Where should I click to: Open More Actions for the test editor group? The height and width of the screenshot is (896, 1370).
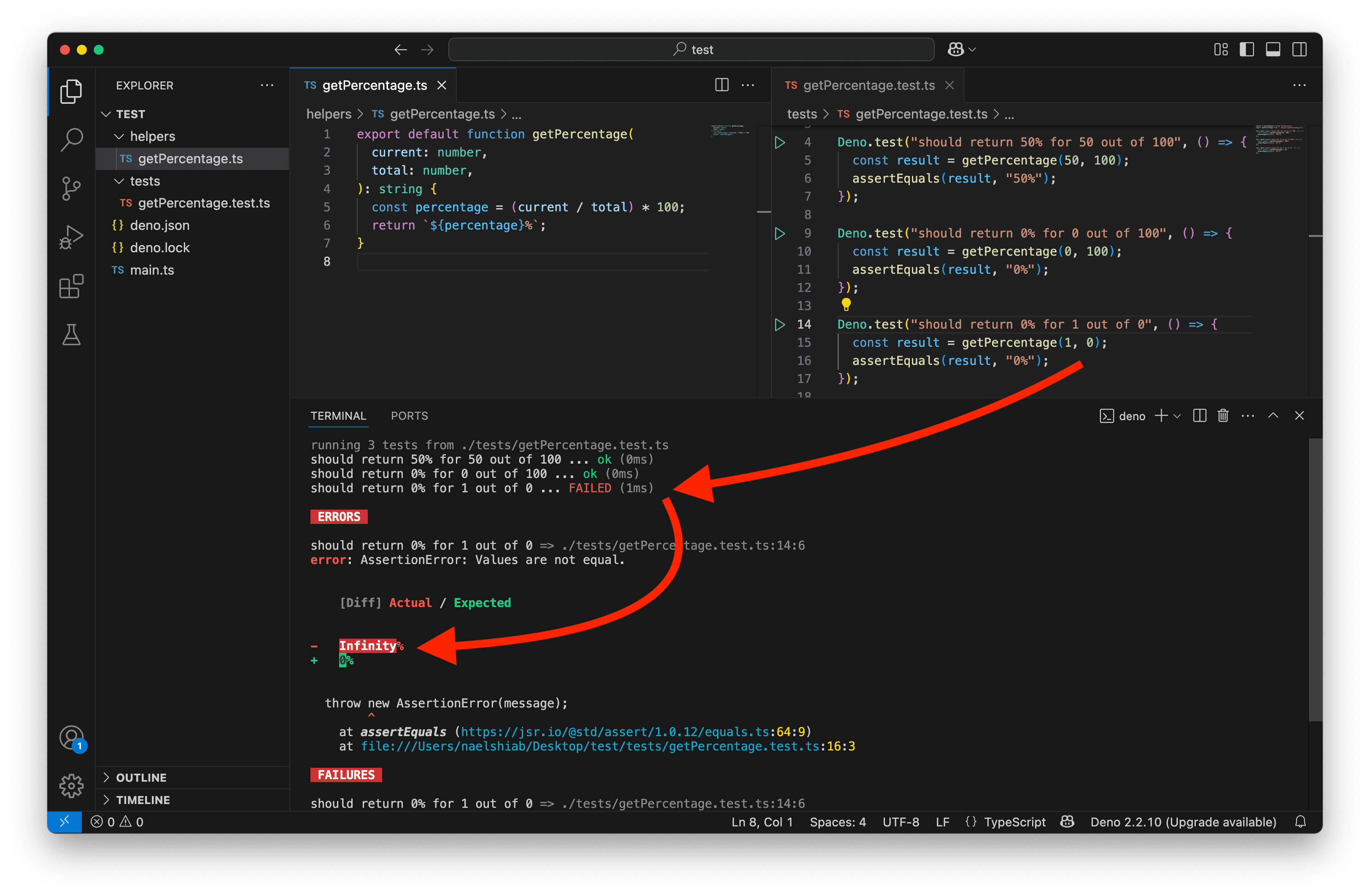tap(1299, 85)
